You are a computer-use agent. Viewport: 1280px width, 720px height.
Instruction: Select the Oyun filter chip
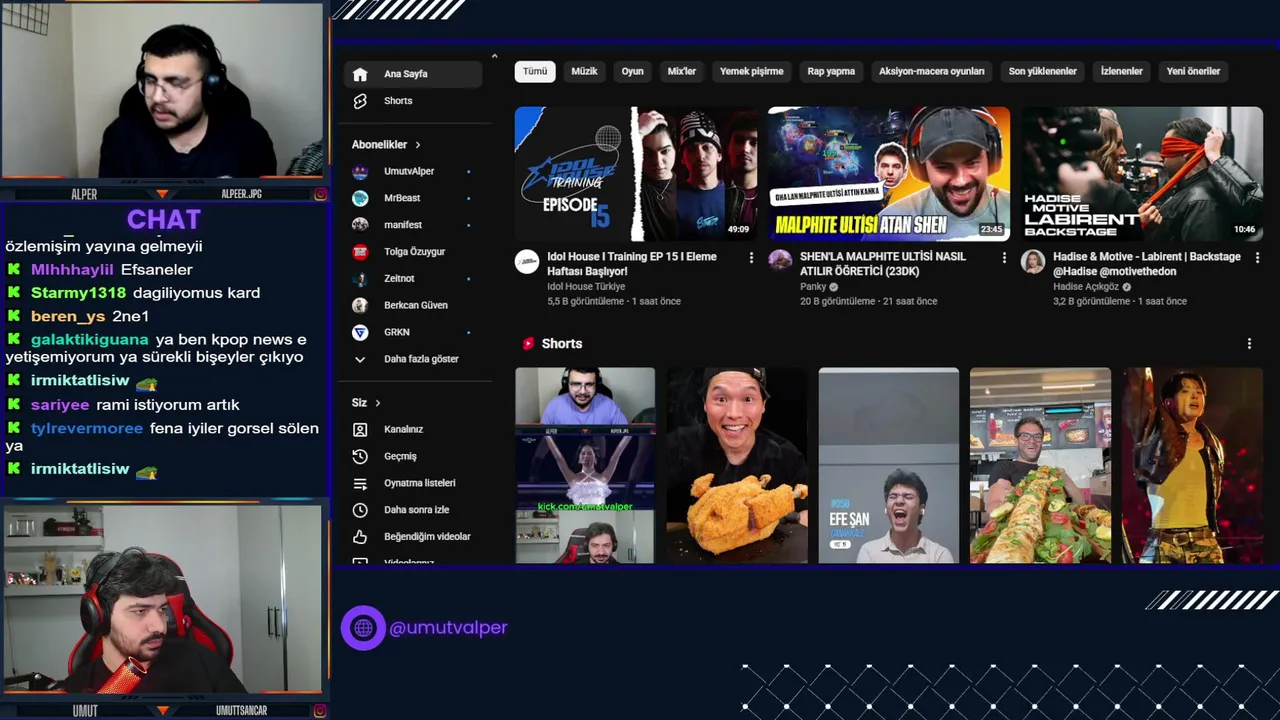[632, 71]
